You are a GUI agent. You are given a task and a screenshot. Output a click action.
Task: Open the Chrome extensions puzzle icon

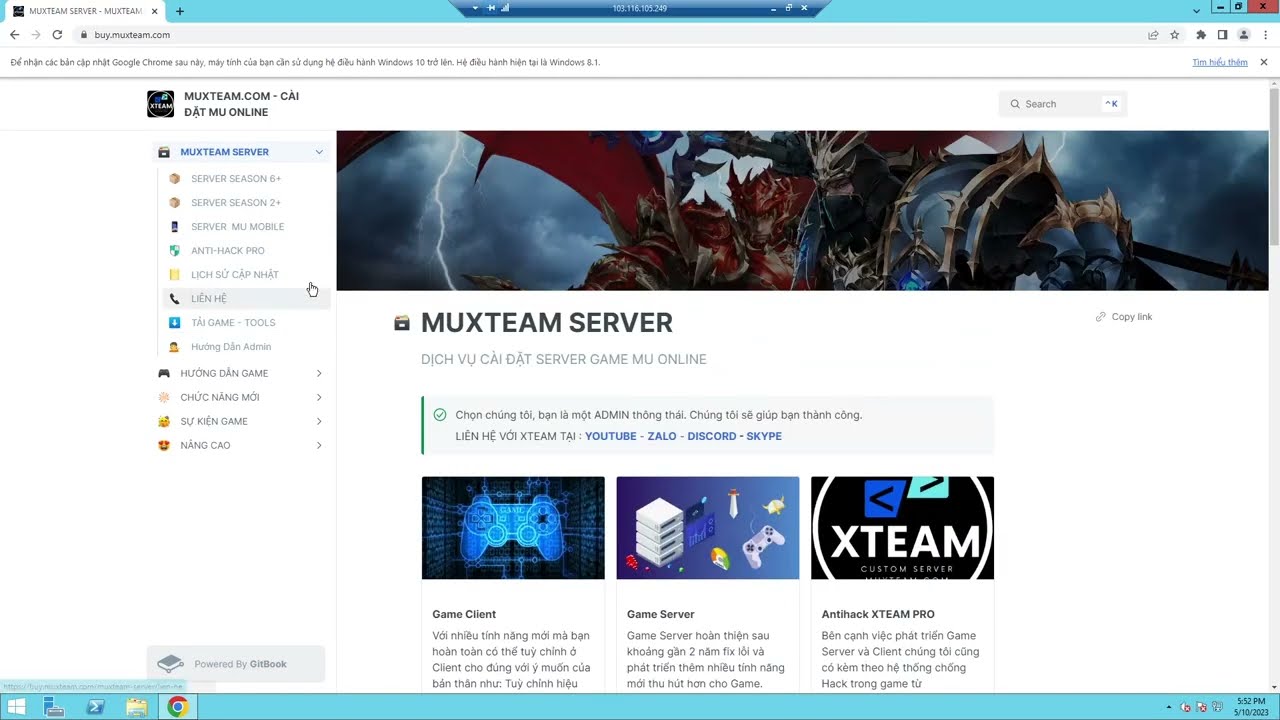click(1201, 35)
